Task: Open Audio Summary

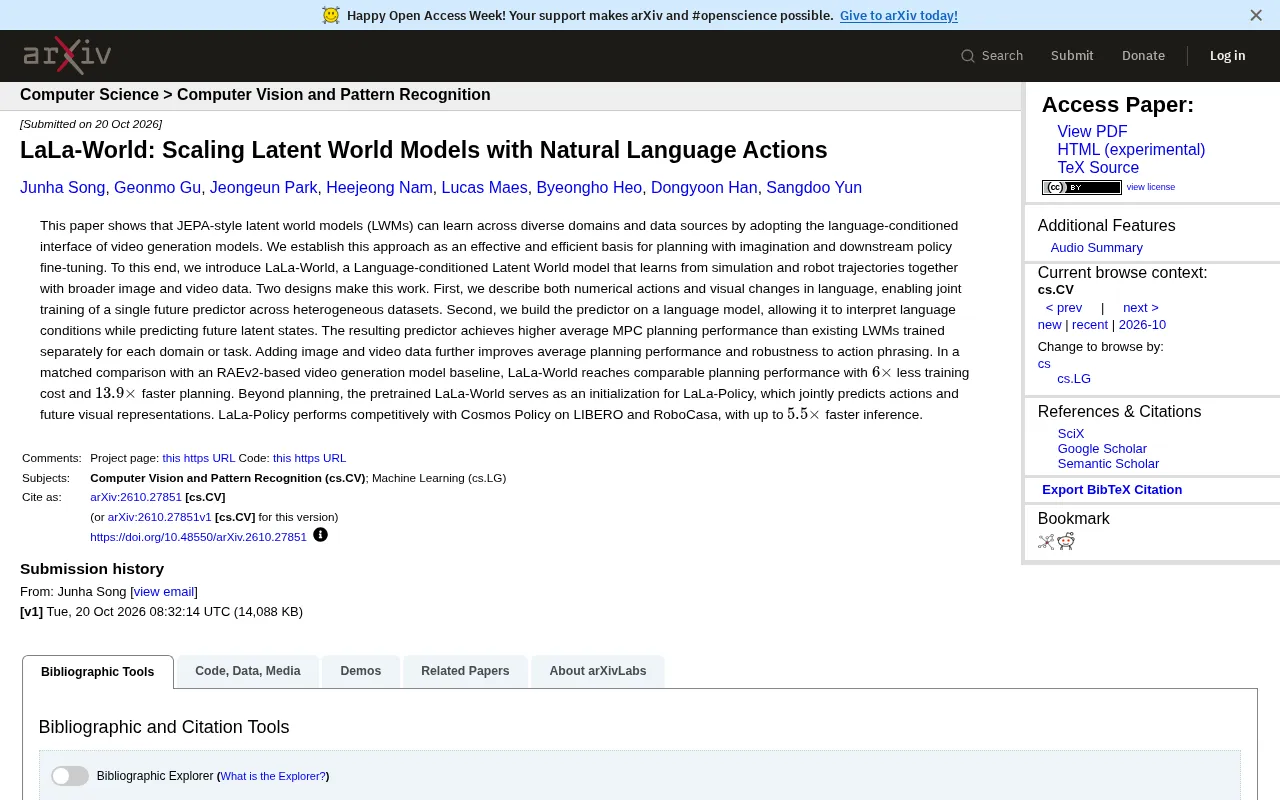Action: coord(1096,248)
